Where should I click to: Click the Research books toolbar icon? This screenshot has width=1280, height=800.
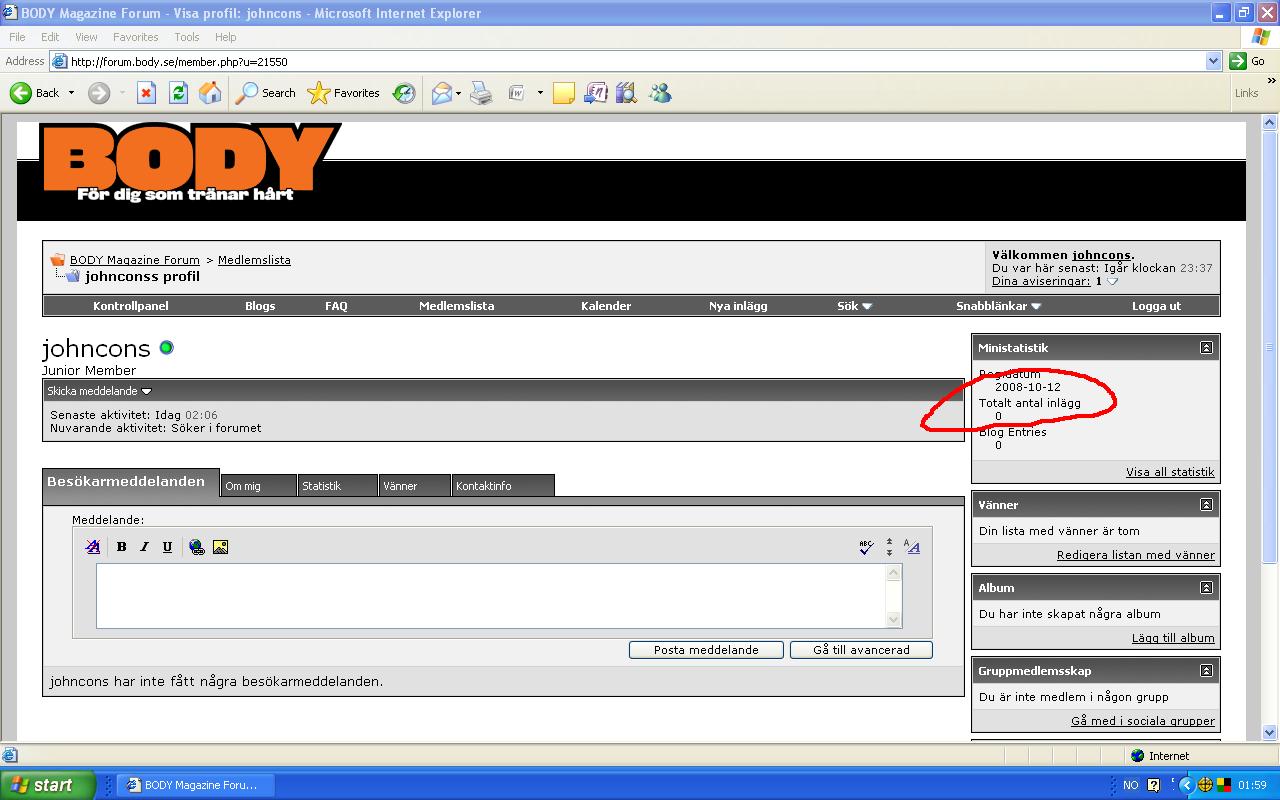tap(626, 93)
